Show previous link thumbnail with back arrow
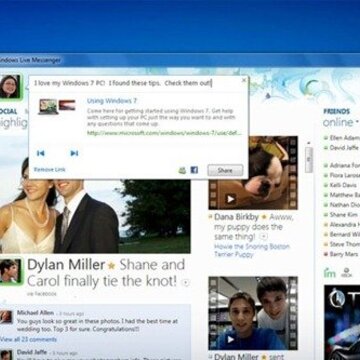This screenshot has height=360, width=360. 41,153
